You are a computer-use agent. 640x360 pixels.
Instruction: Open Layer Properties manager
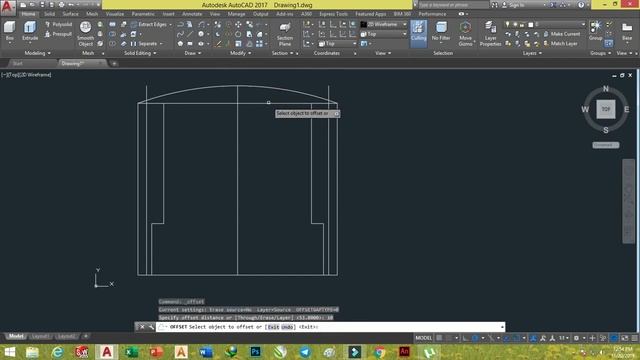pos(490,34)
